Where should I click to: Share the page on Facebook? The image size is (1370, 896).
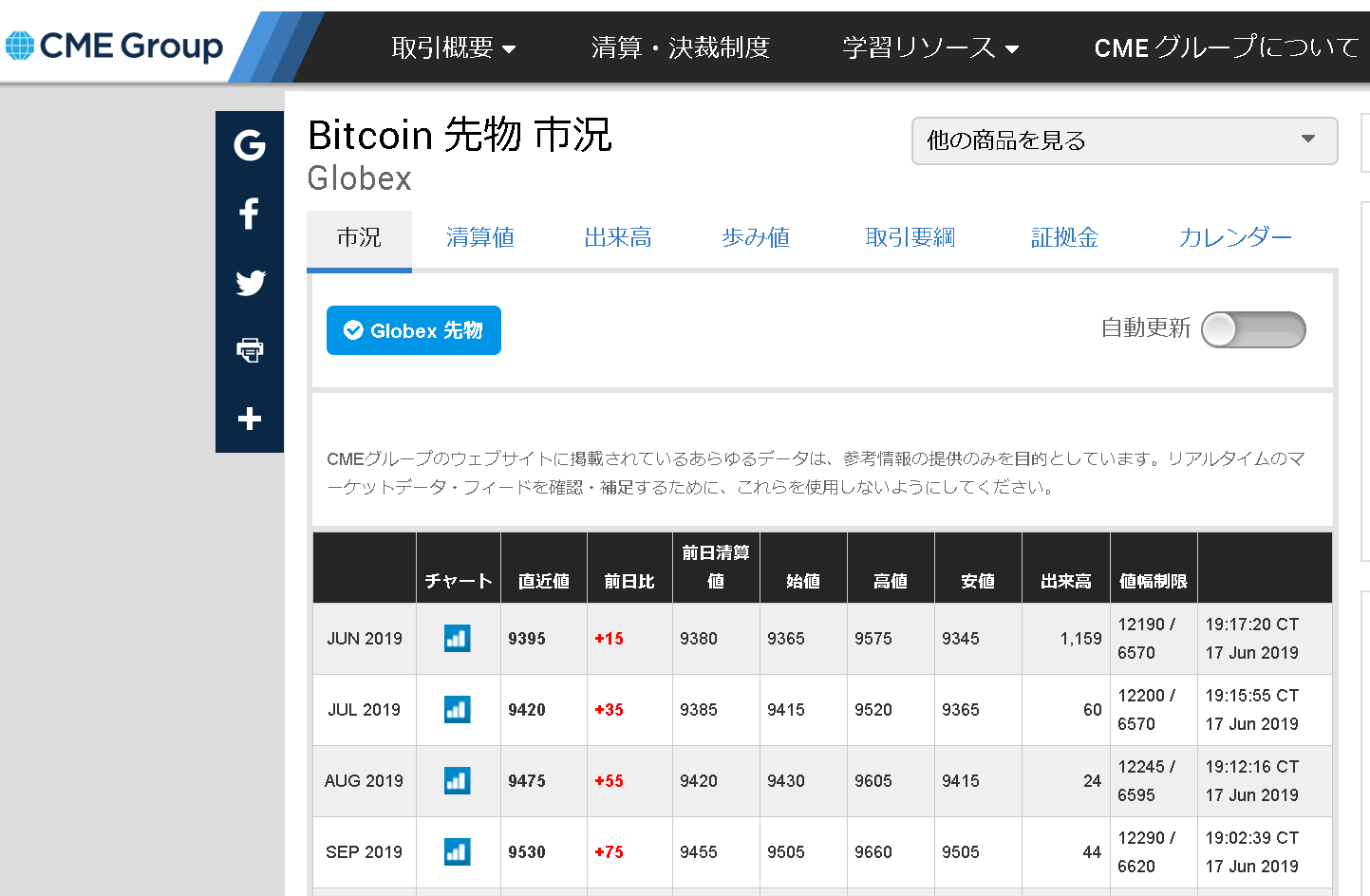click(x=249, y=214)
